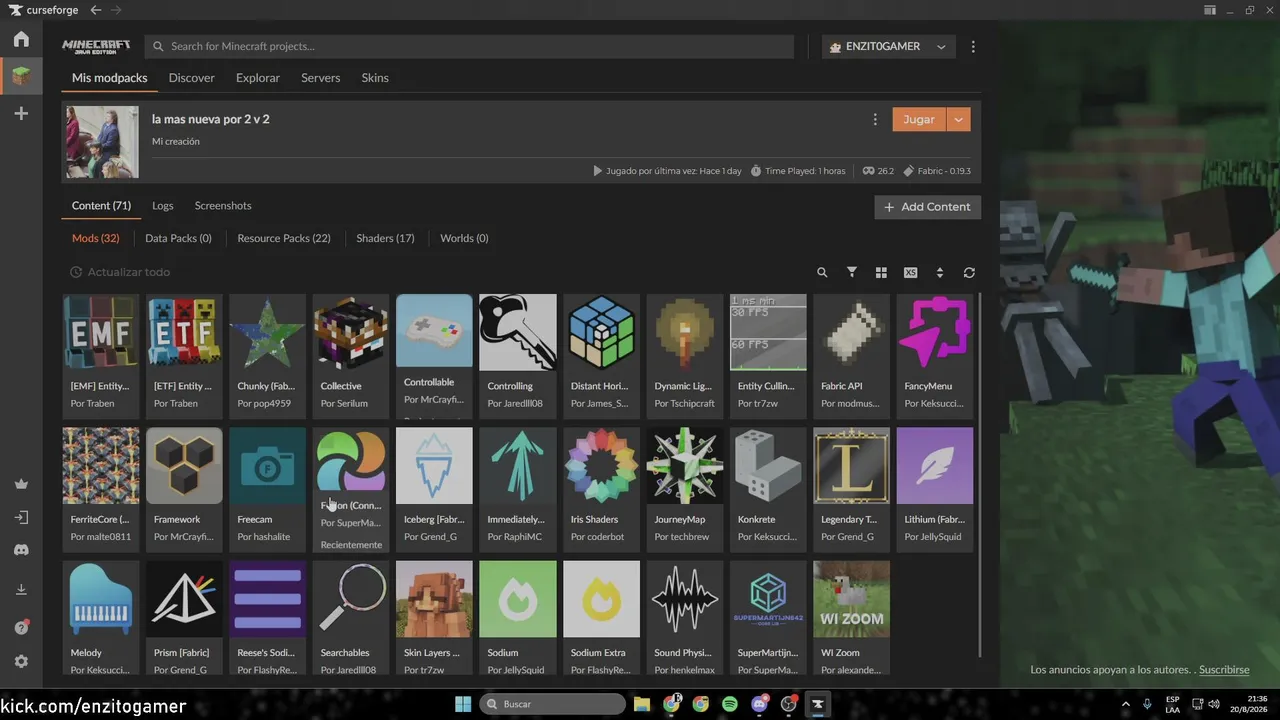Open the settings gear in the sidebar
1280x720 pixels.
(21, 662)
